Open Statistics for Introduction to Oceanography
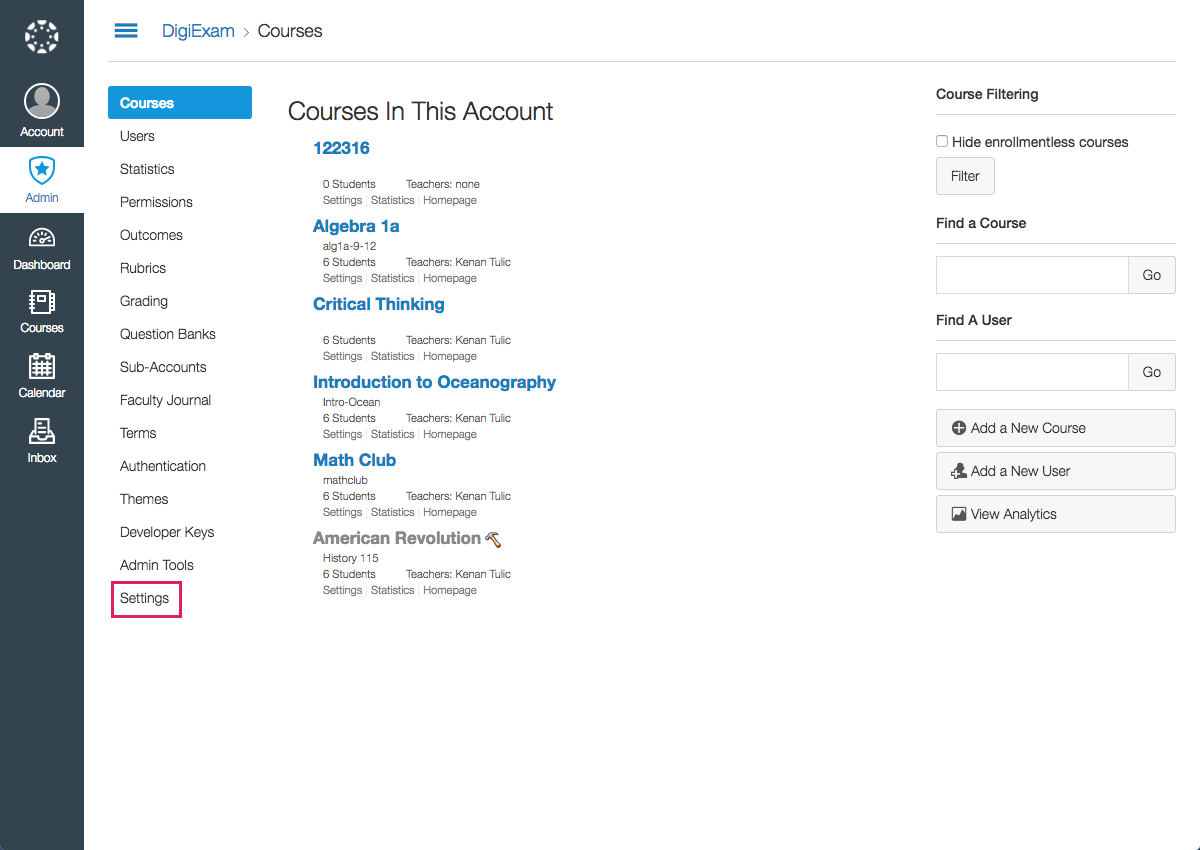Screen dimensions: 1200x850 pos(392,434)
